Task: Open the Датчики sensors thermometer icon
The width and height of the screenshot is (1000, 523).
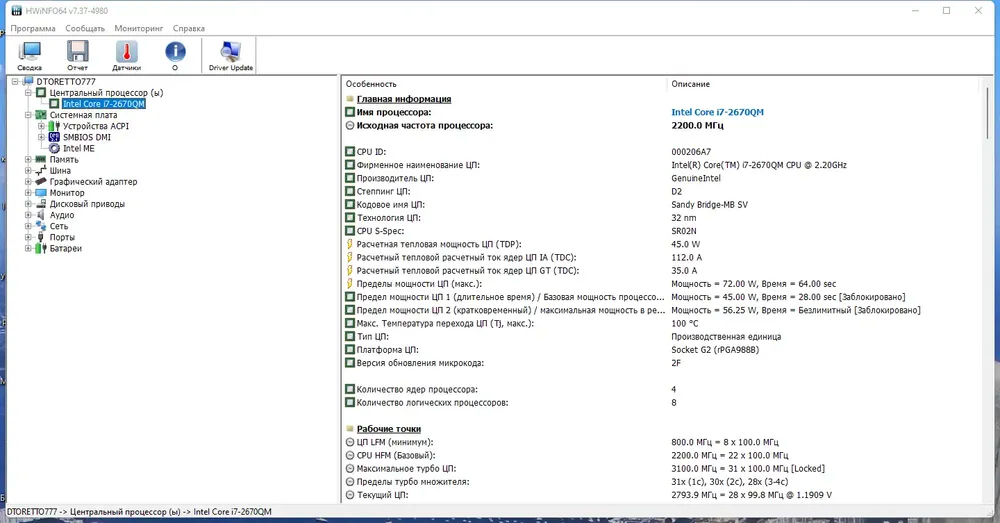Action: coord(126,55)
